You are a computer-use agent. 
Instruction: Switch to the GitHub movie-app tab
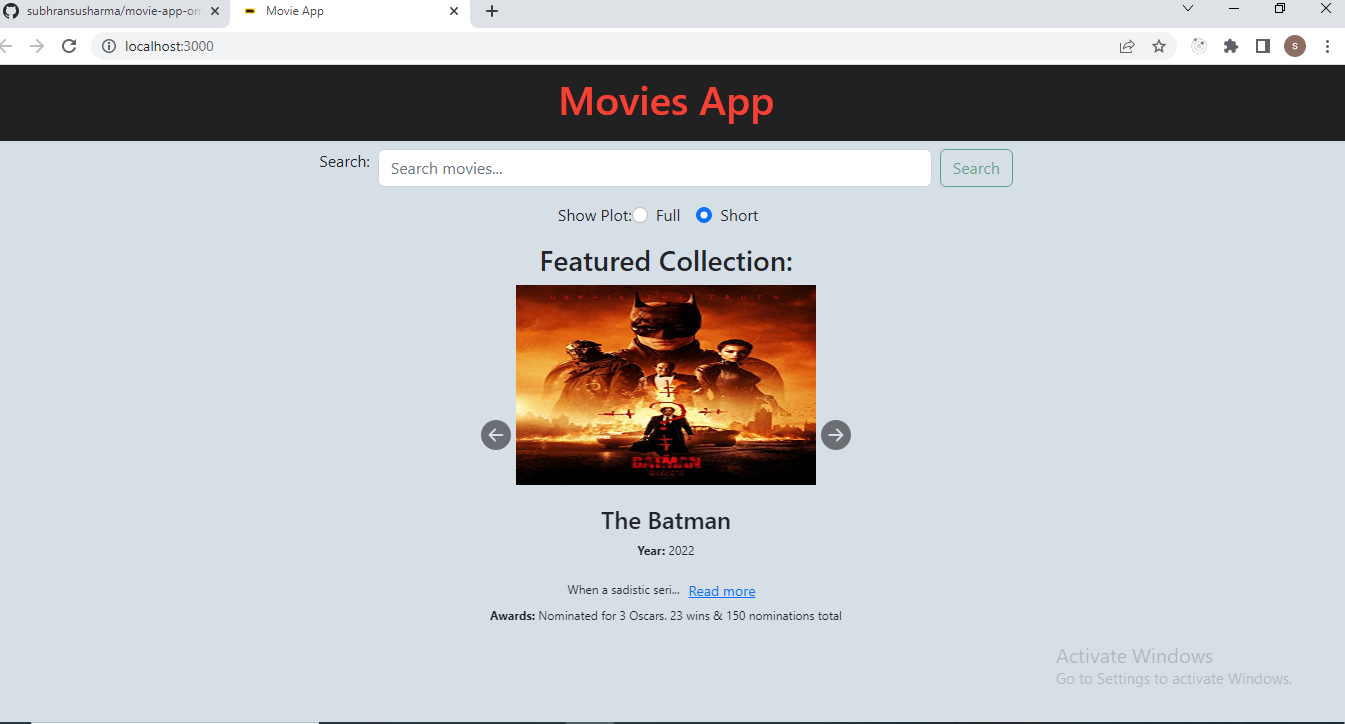click(110, 12)
